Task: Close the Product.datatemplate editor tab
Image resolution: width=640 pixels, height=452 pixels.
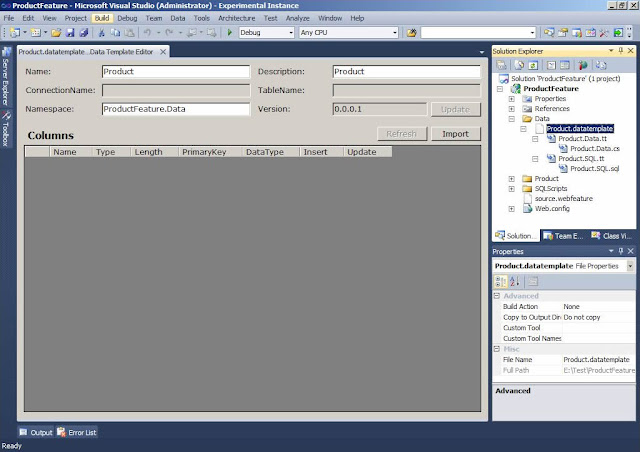Action: [x=163, y=52]
